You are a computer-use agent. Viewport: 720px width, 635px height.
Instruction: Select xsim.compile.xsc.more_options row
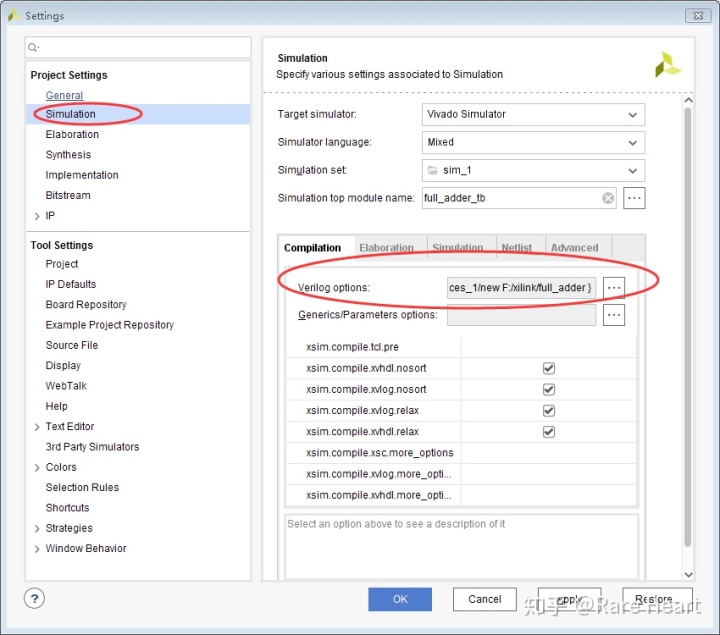(461, 453)
